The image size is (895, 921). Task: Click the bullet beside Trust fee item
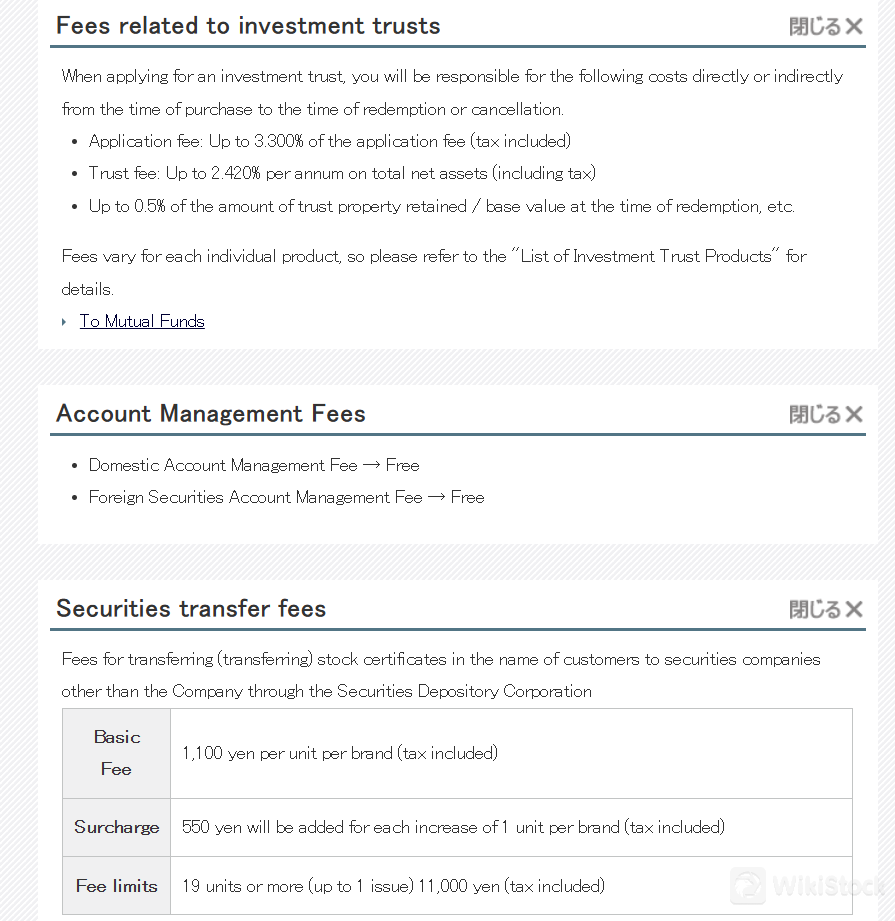75,173
